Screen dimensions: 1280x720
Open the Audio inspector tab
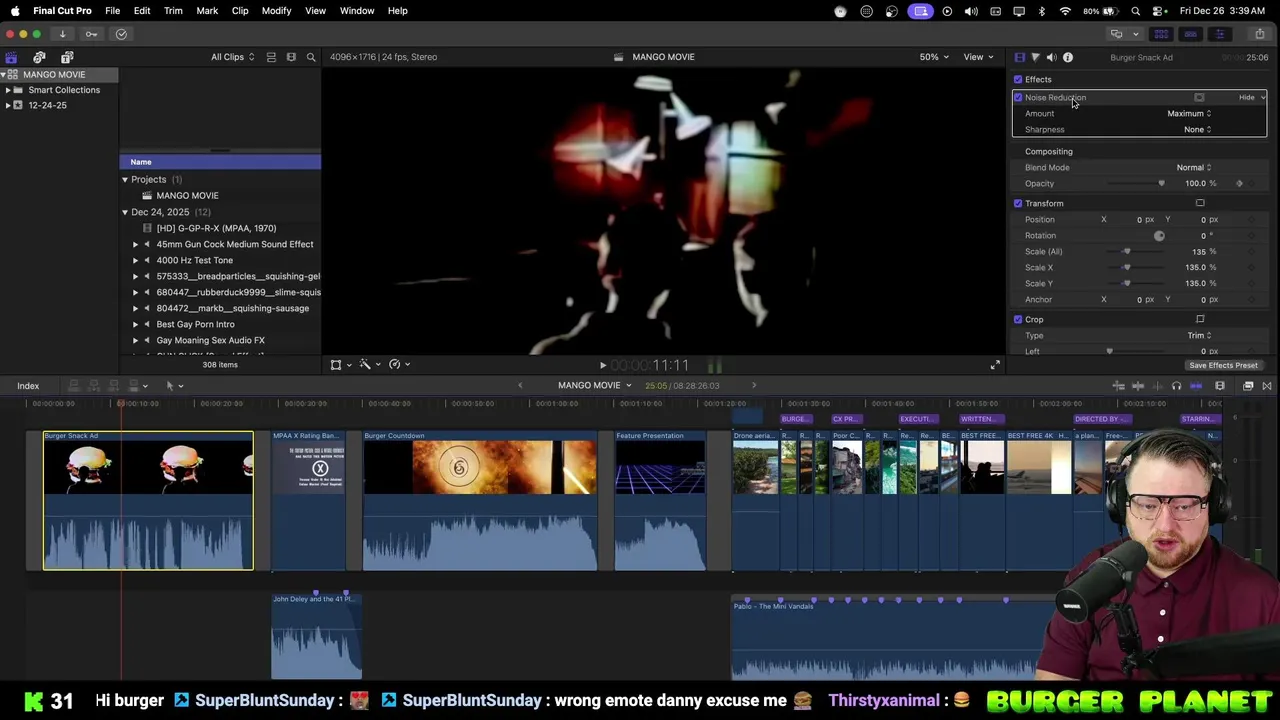(1051, 57)
